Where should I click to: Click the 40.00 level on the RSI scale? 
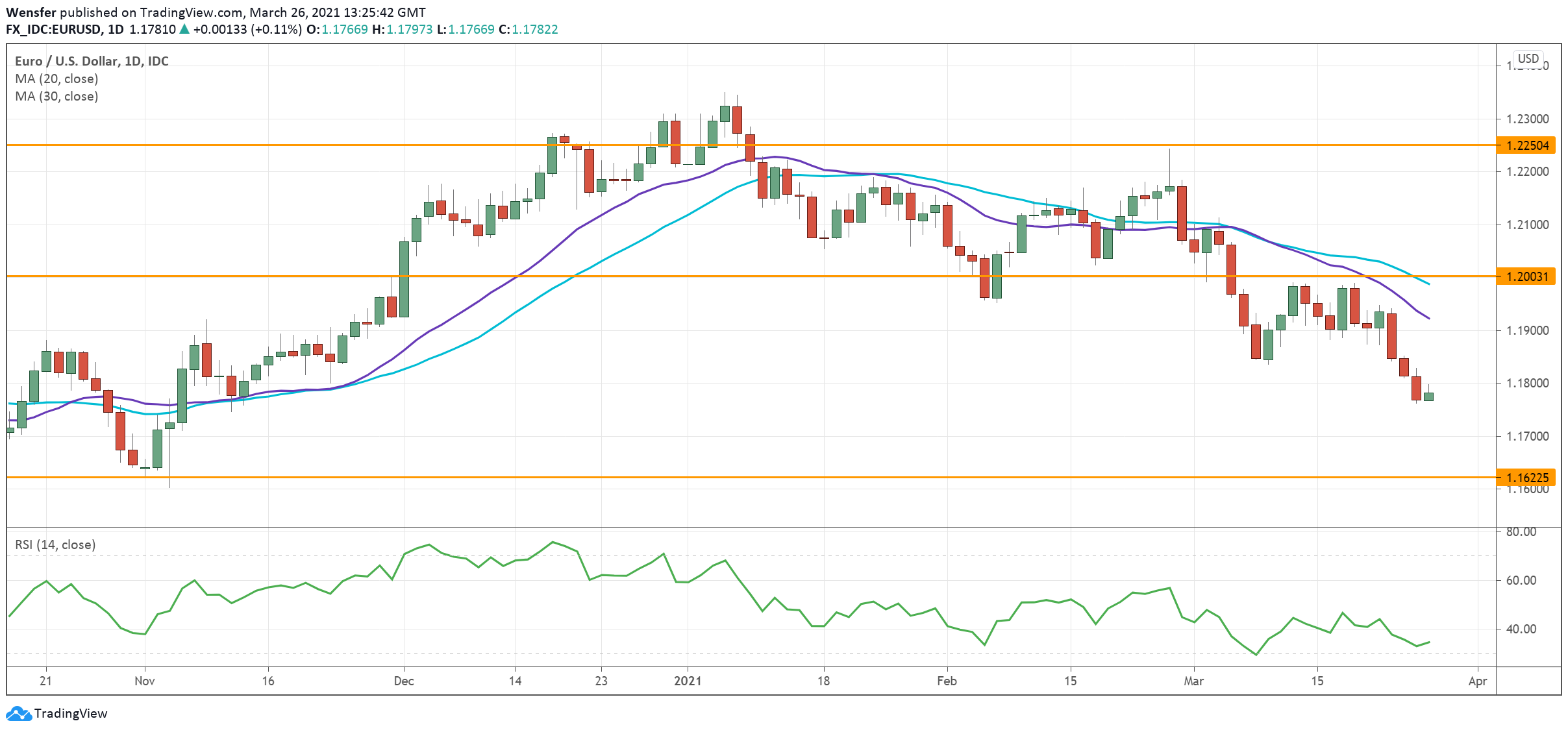click(x=1521, y=629)
